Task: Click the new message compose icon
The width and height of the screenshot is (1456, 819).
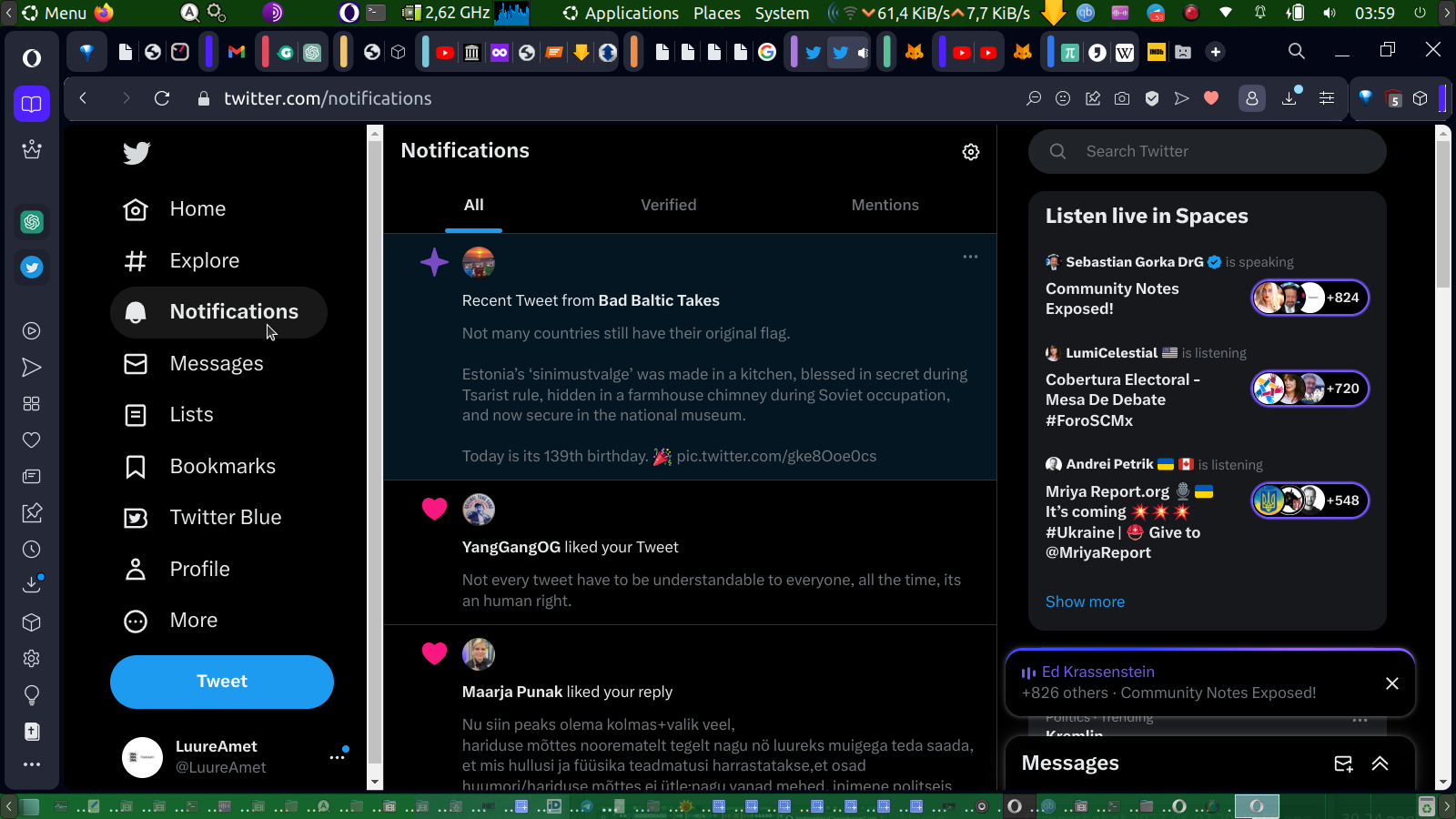Action: 1343,763
